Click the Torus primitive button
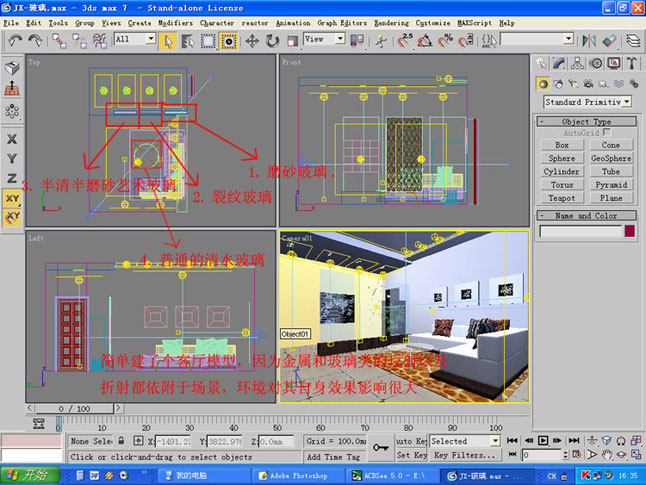Viewport: 646px width, 485px height. pyautogui.click(x=562, y=185)
